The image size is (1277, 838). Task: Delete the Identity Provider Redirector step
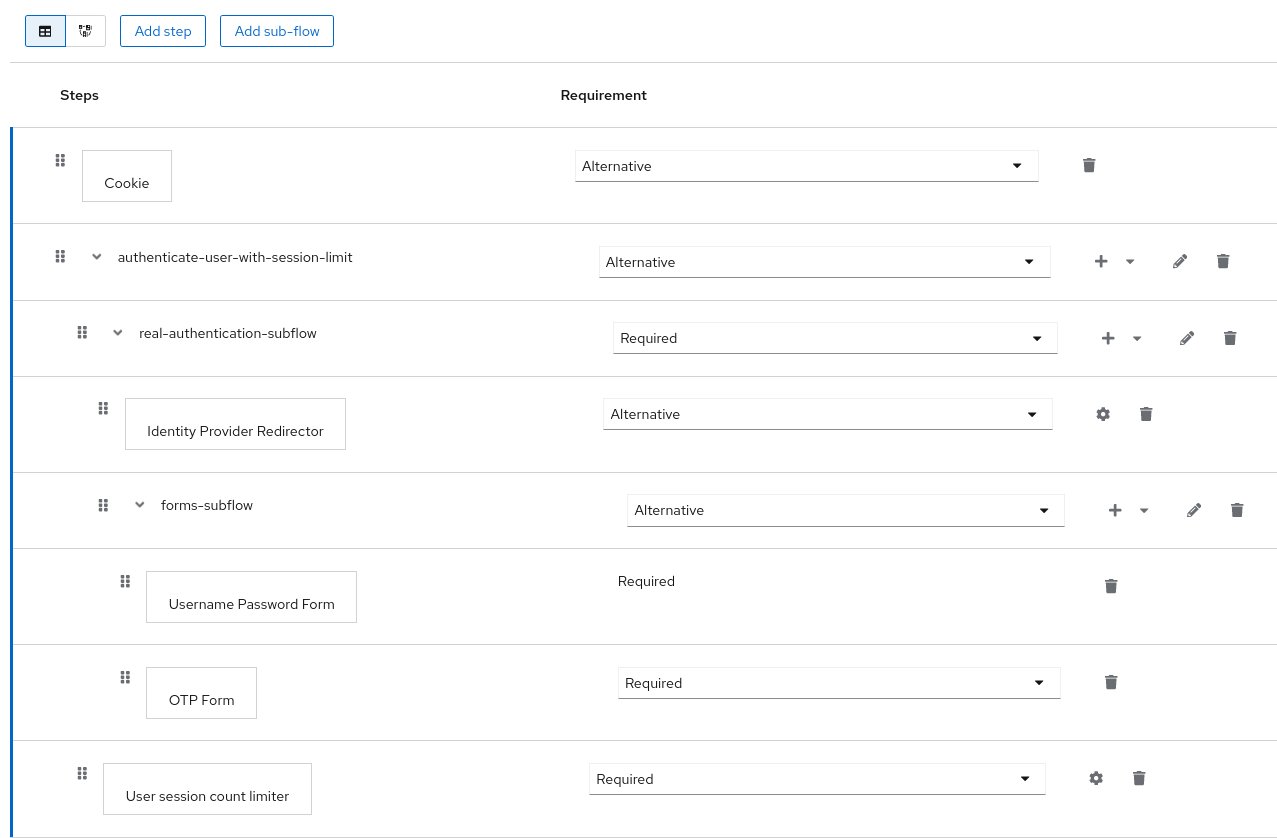(1146, 413)
